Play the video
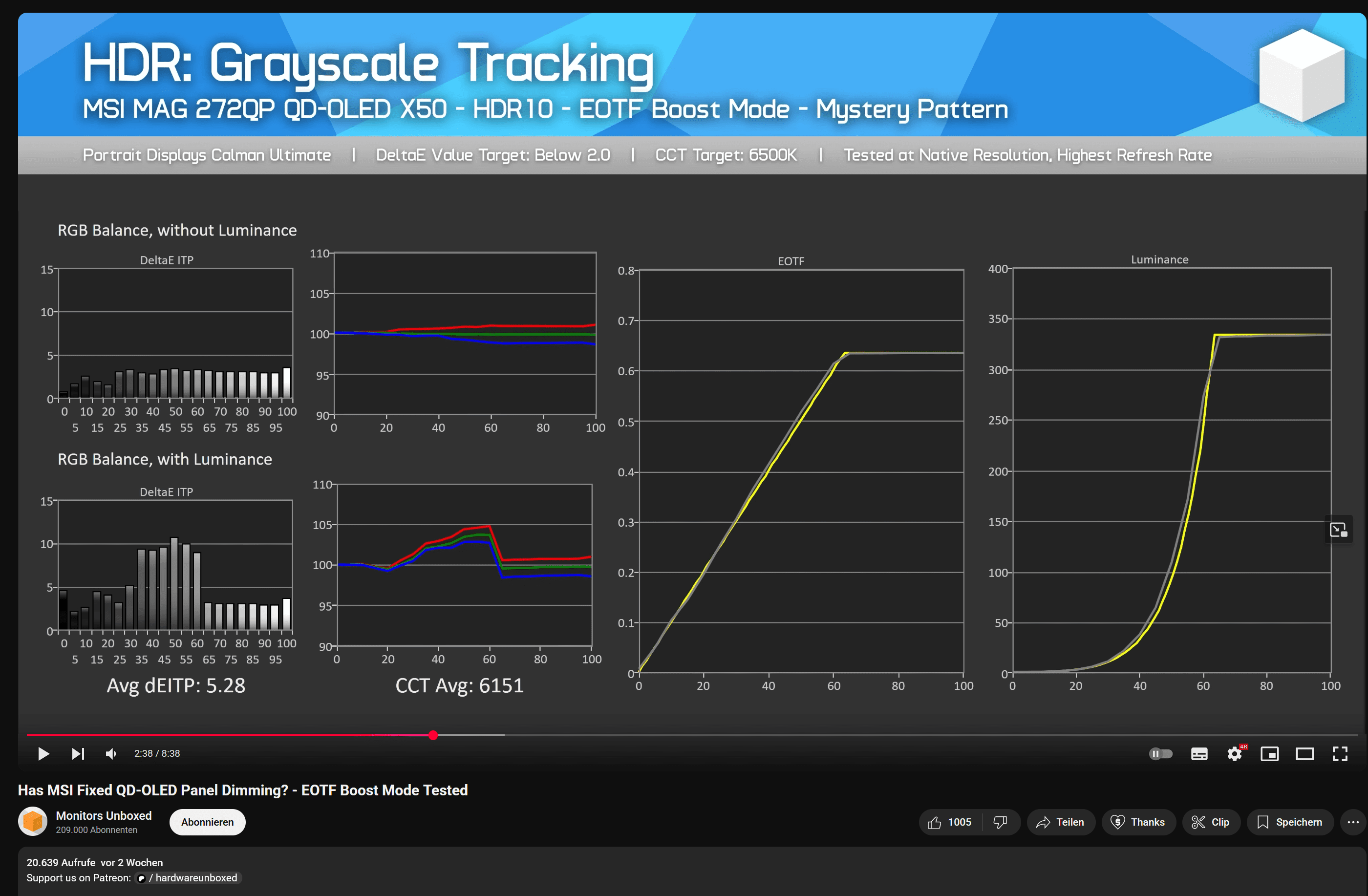Viewport: 1368px width, 896px height. (x=43, y=753)
